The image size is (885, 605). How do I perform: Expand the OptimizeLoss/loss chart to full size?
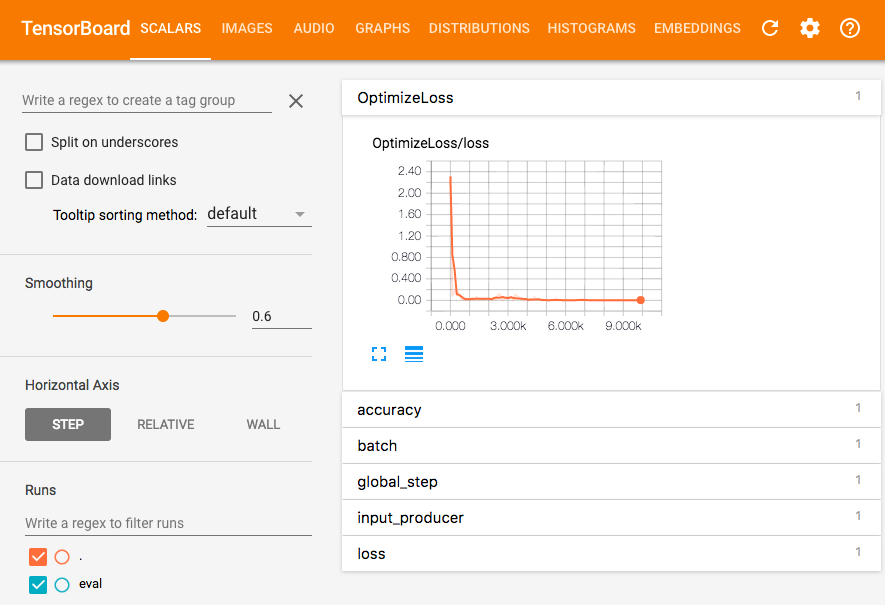(379, 354)
